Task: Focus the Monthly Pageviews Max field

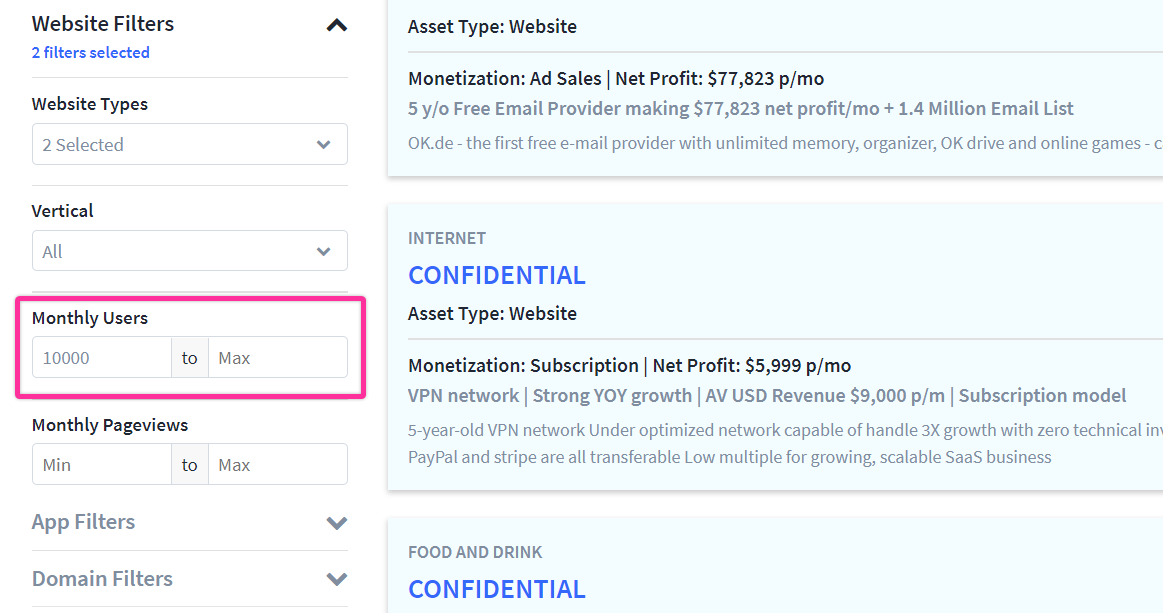Action: [x=277, y=465]
